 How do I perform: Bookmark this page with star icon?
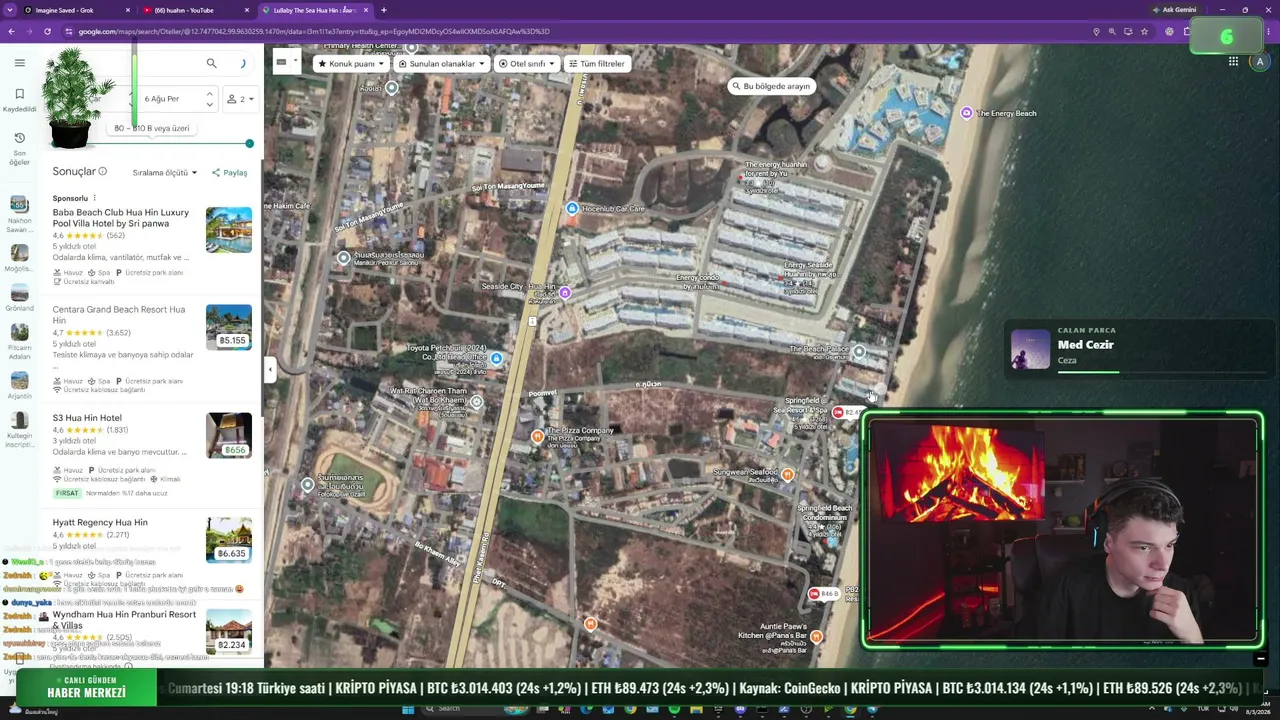1144,32
